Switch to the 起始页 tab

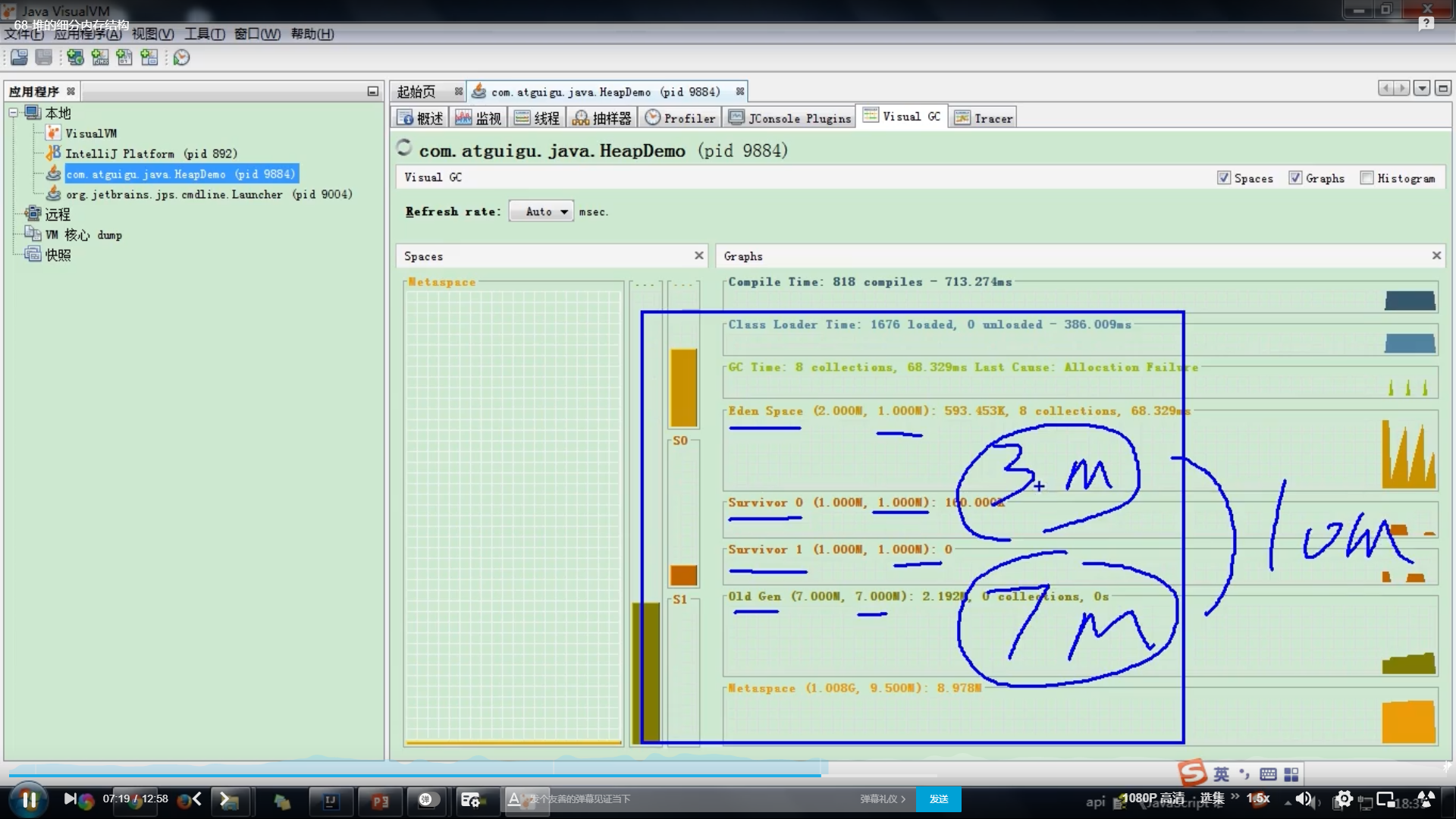coord(416,92)
